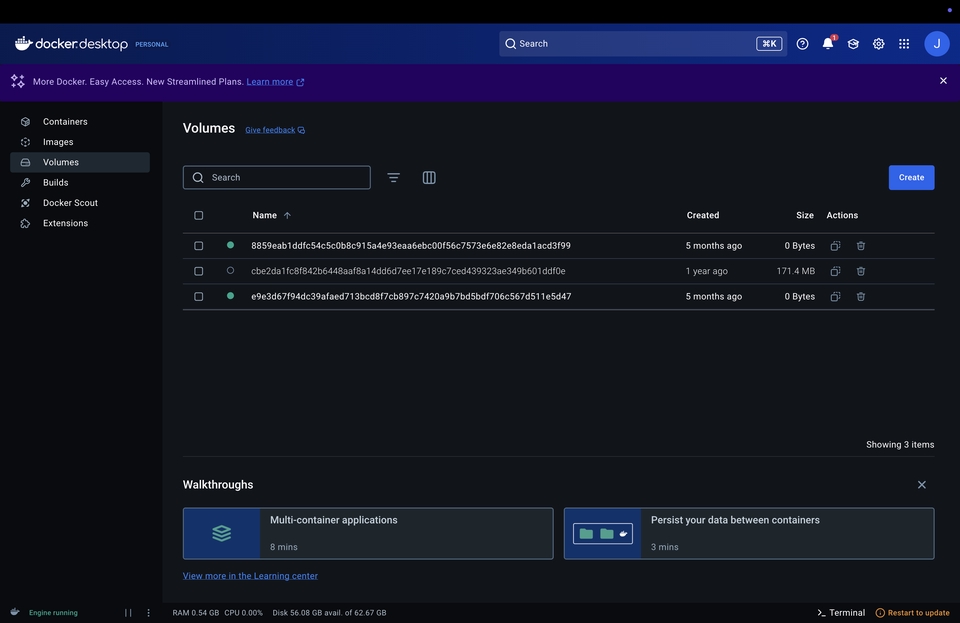Image resolution: width=960 pixels, height=623 pixels.
Task: Open volume cbe2da1fc8f842b6448aaf8a14dd6d7ee17e189c
Action: tap(408, 271)
